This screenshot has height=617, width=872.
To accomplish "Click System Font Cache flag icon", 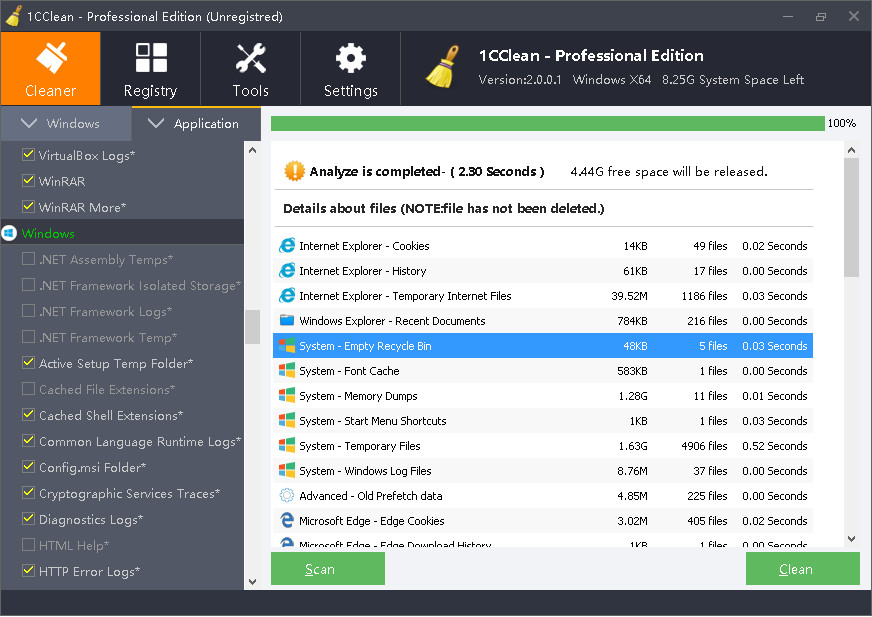I will pyautogui.click(x=287, y=371).
